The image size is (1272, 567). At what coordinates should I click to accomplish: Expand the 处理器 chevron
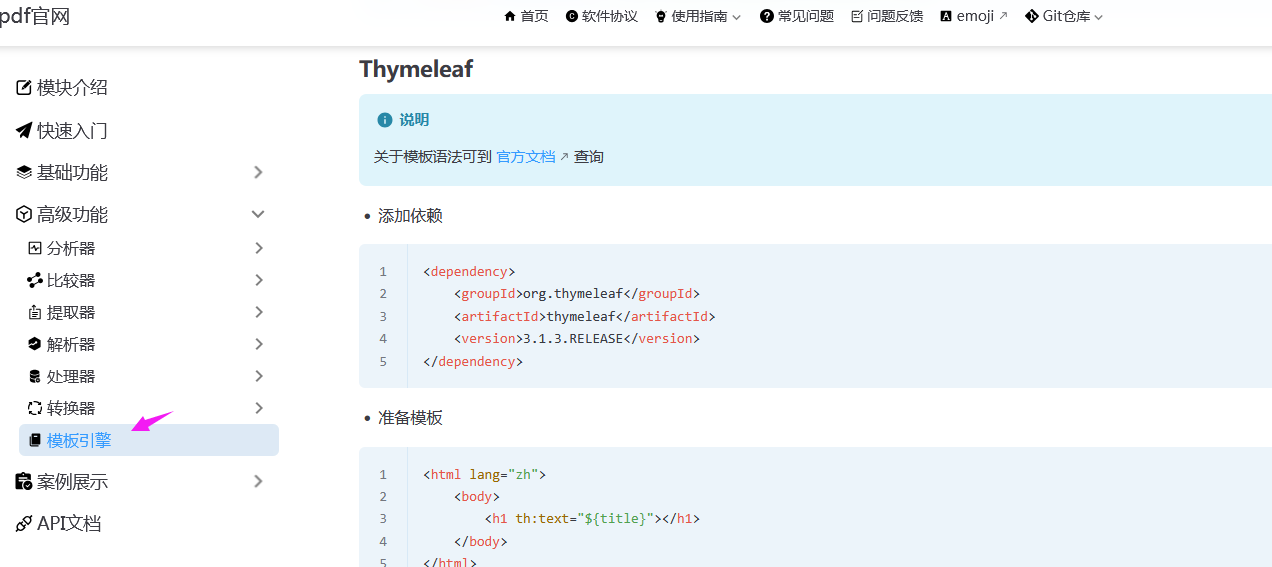coord(259,376)
